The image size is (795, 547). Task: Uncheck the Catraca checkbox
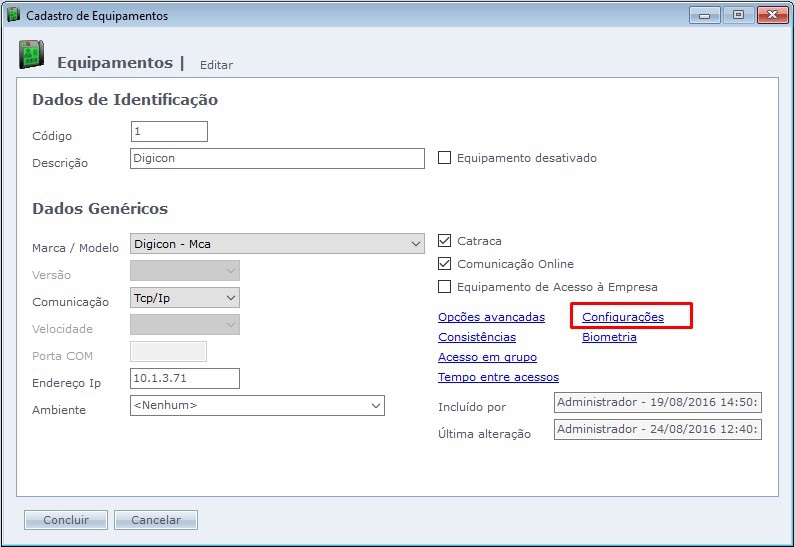click(445, 241)
